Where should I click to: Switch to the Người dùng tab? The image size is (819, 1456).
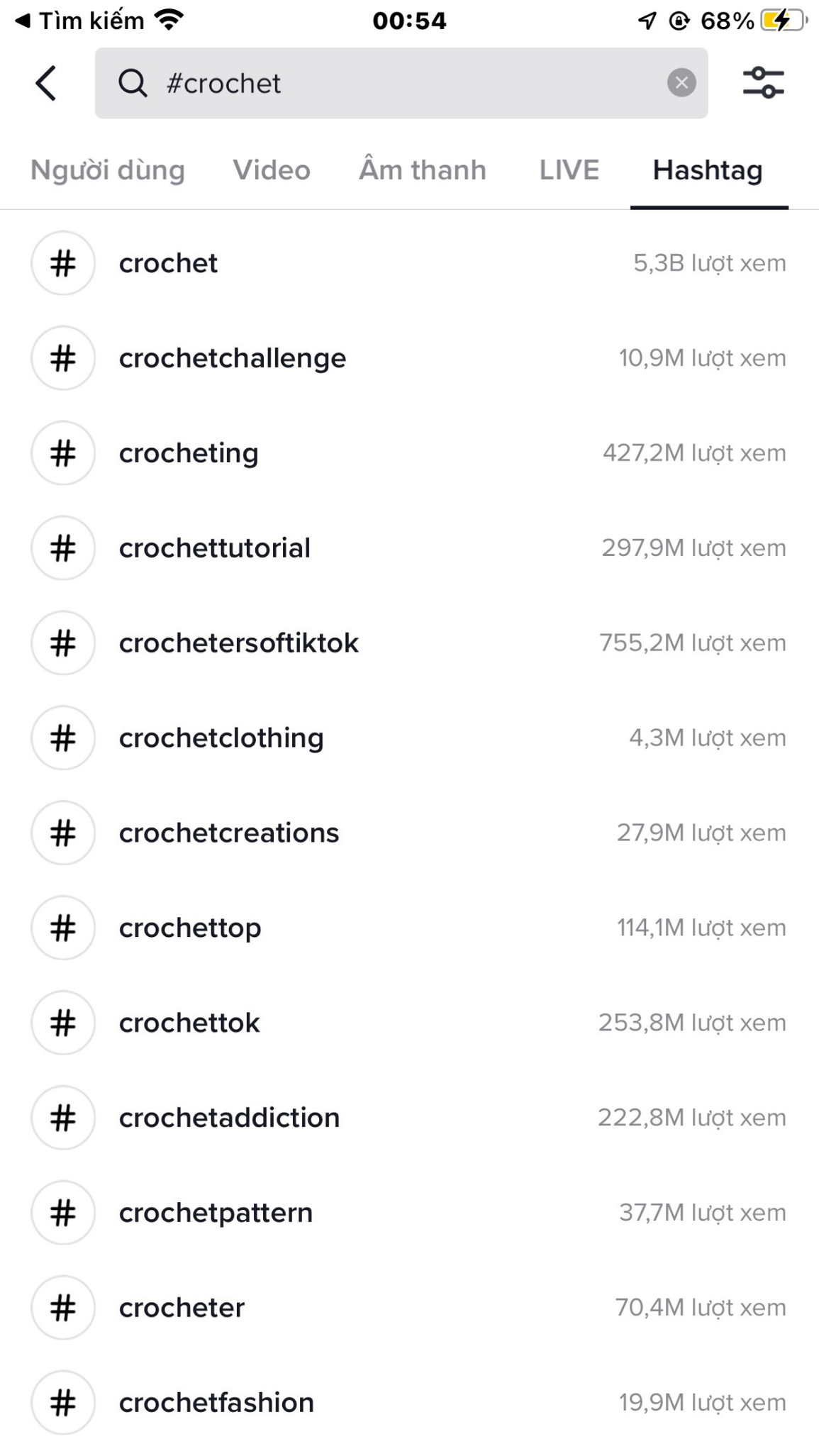[108, 170]
